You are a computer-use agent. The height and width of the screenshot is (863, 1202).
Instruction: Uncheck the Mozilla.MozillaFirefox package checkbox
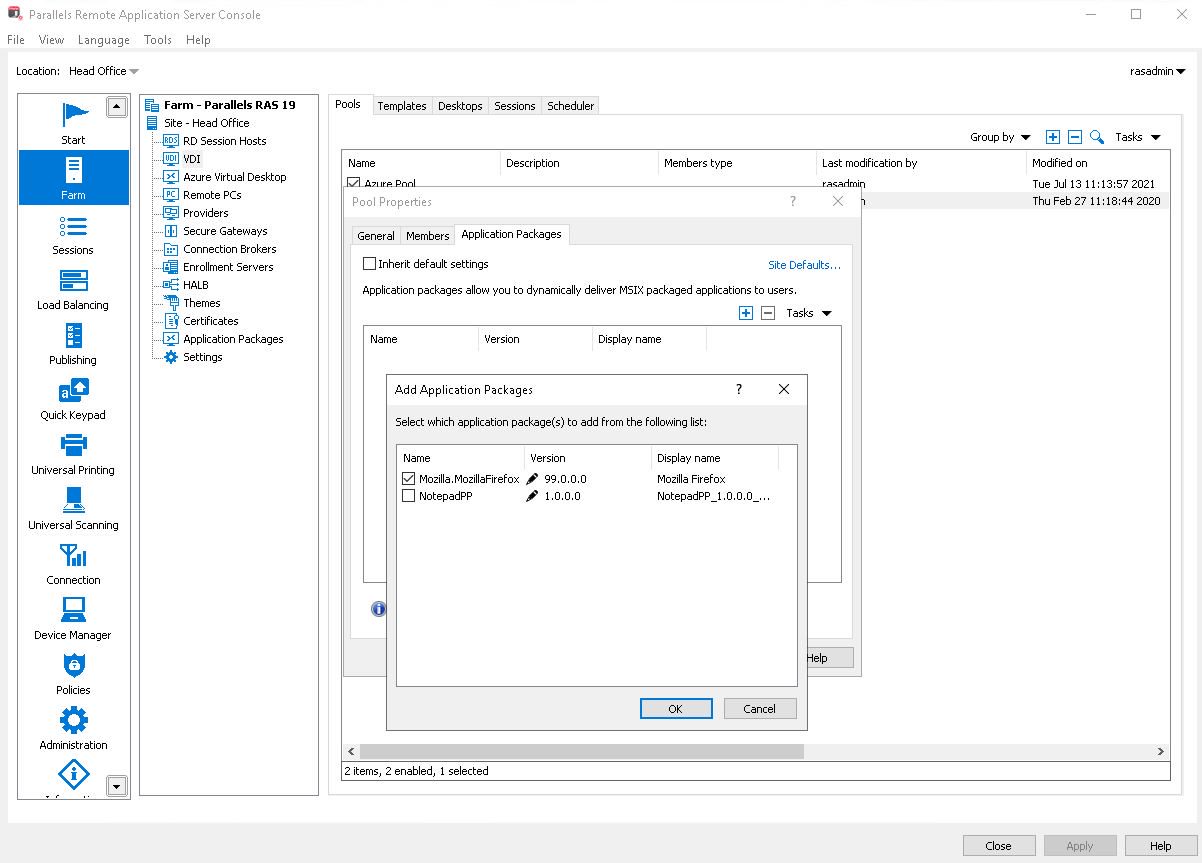[x=408, y=479]
